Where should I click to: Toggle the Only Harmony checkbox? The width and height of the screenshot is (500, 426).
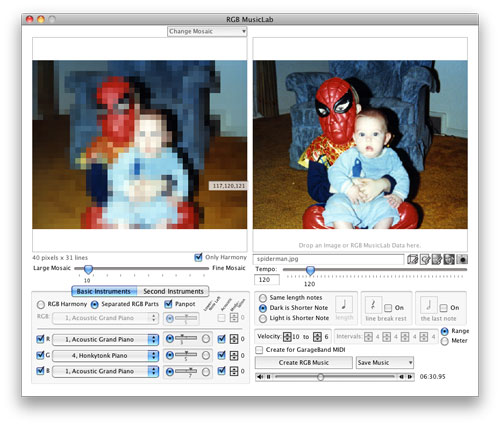pos(198,257)
